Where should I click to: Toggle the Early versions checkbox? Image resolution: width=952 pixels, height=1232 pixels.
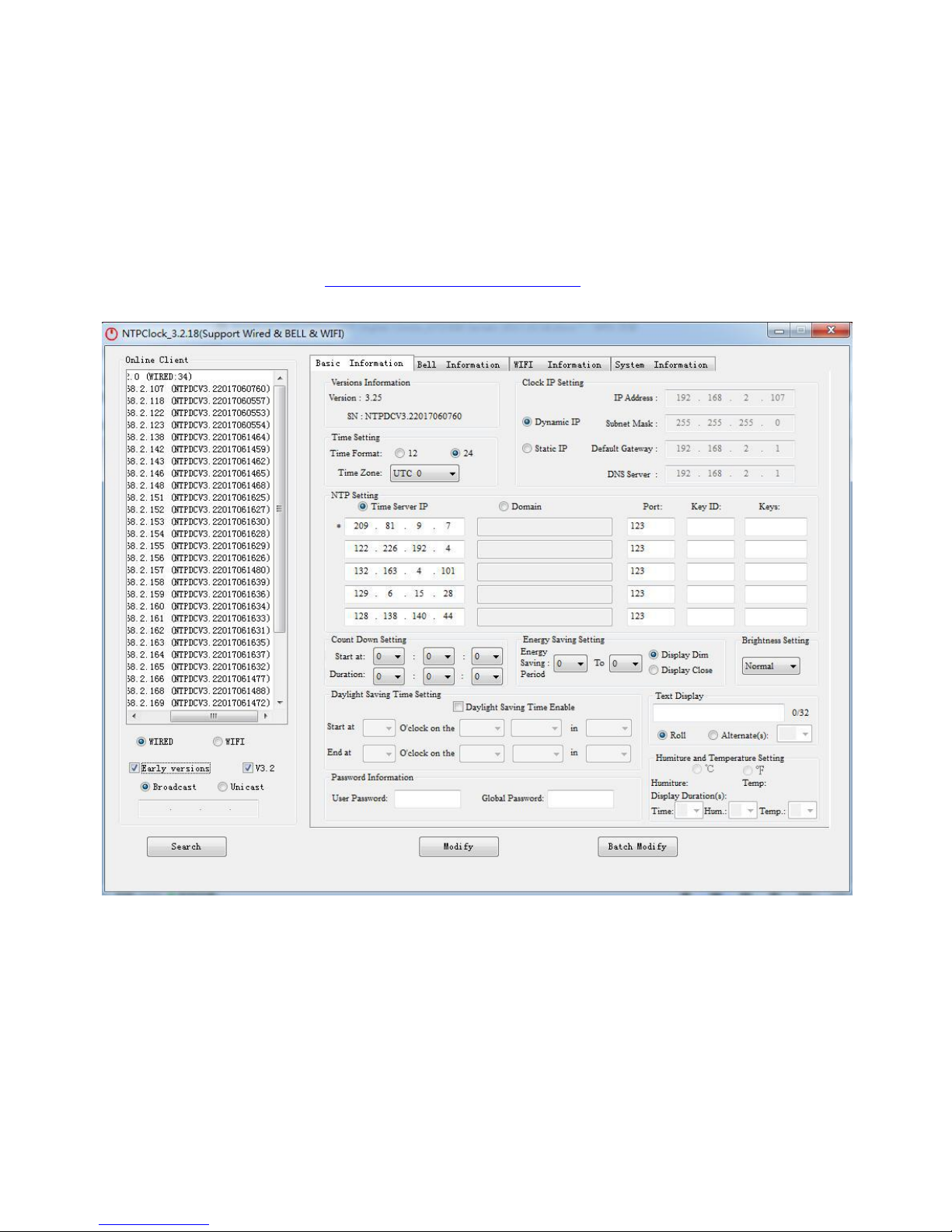click(134, 768)
